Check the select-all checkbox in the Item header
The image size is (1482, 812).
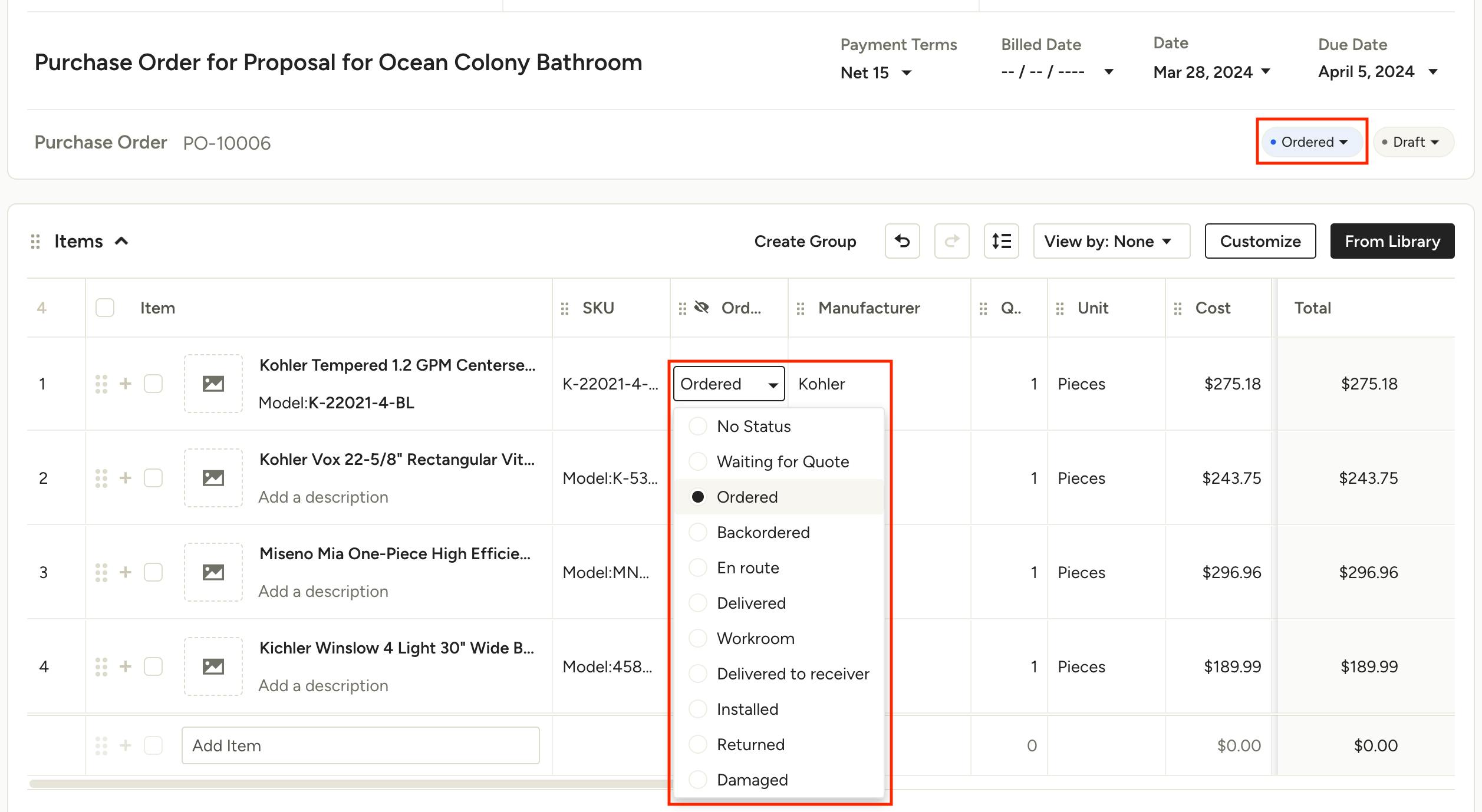coord(105,307)
